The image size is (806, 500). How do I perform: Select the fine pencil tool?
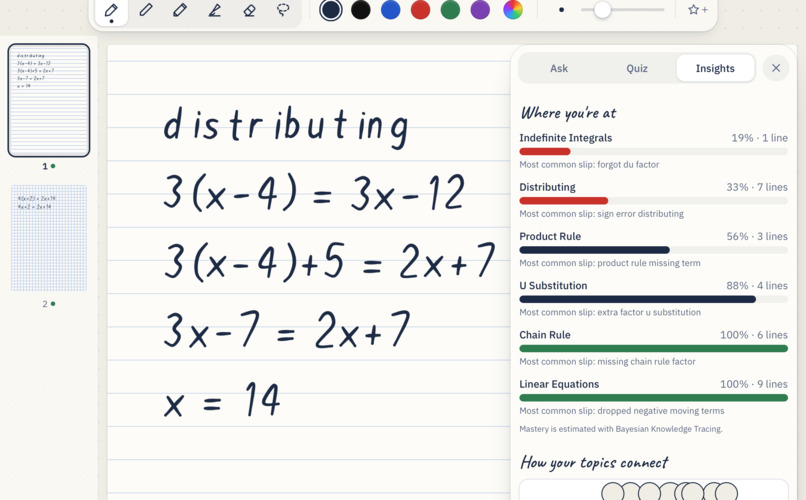[146, 10]
